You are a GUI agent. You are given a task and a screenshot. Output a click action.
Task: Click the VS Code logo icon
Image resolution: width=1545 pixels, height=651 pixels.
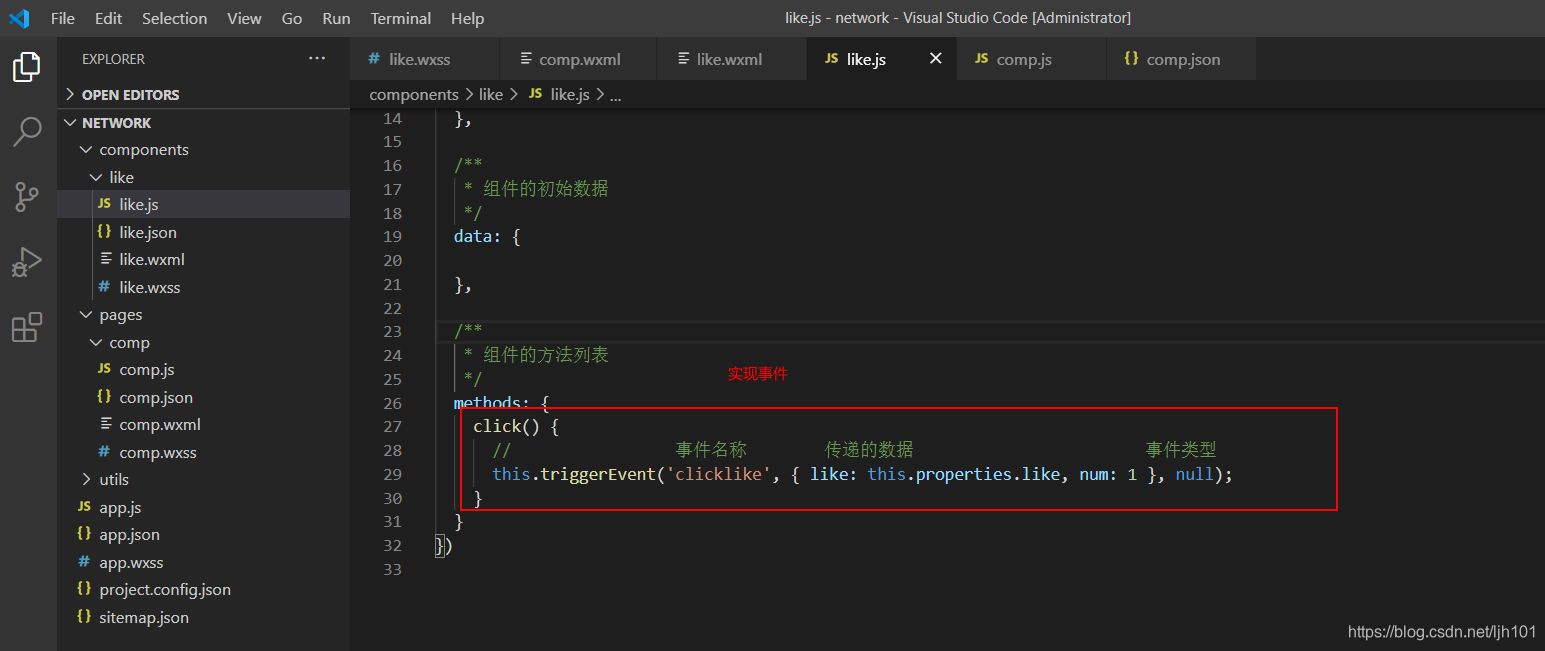click(x=19, y=18)
